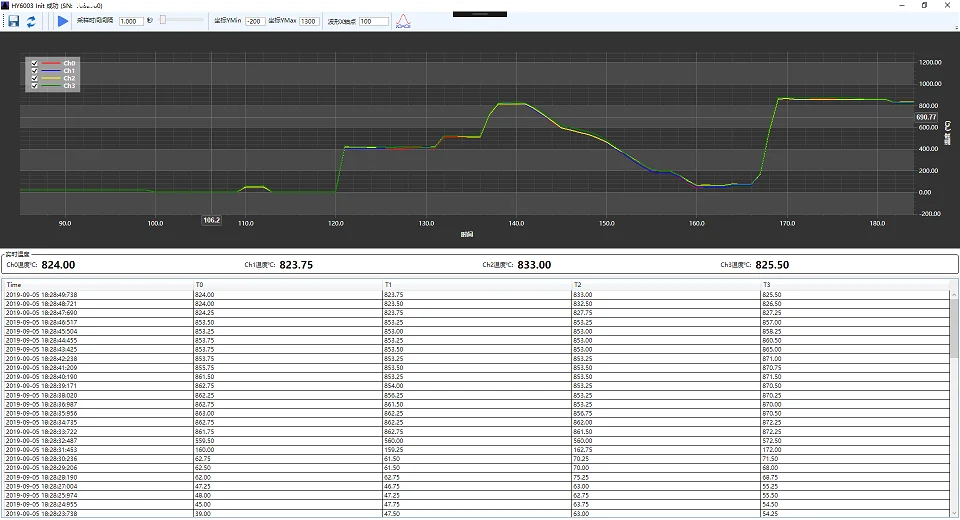Toggle the Ch2 channel checkbox
Viewport: 960px width, 520px height.
tap(34, 78)
